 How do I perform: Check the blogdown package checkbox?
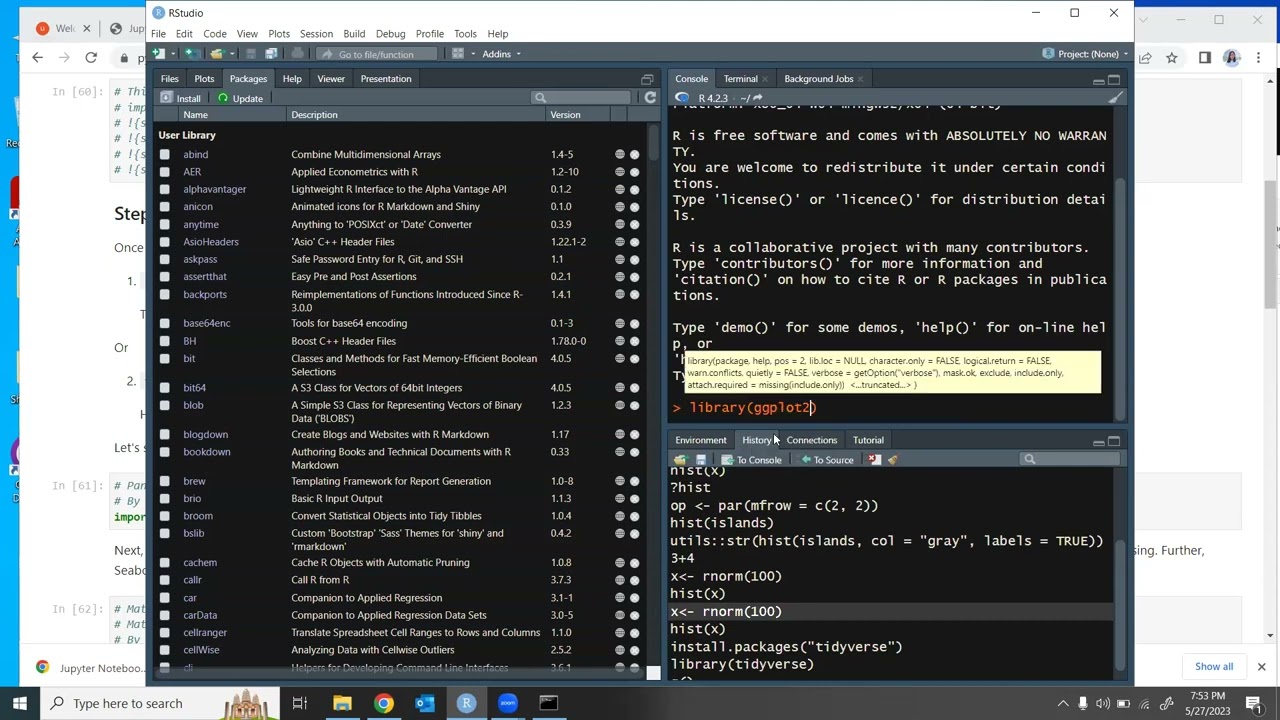click(x=164, y=435)
